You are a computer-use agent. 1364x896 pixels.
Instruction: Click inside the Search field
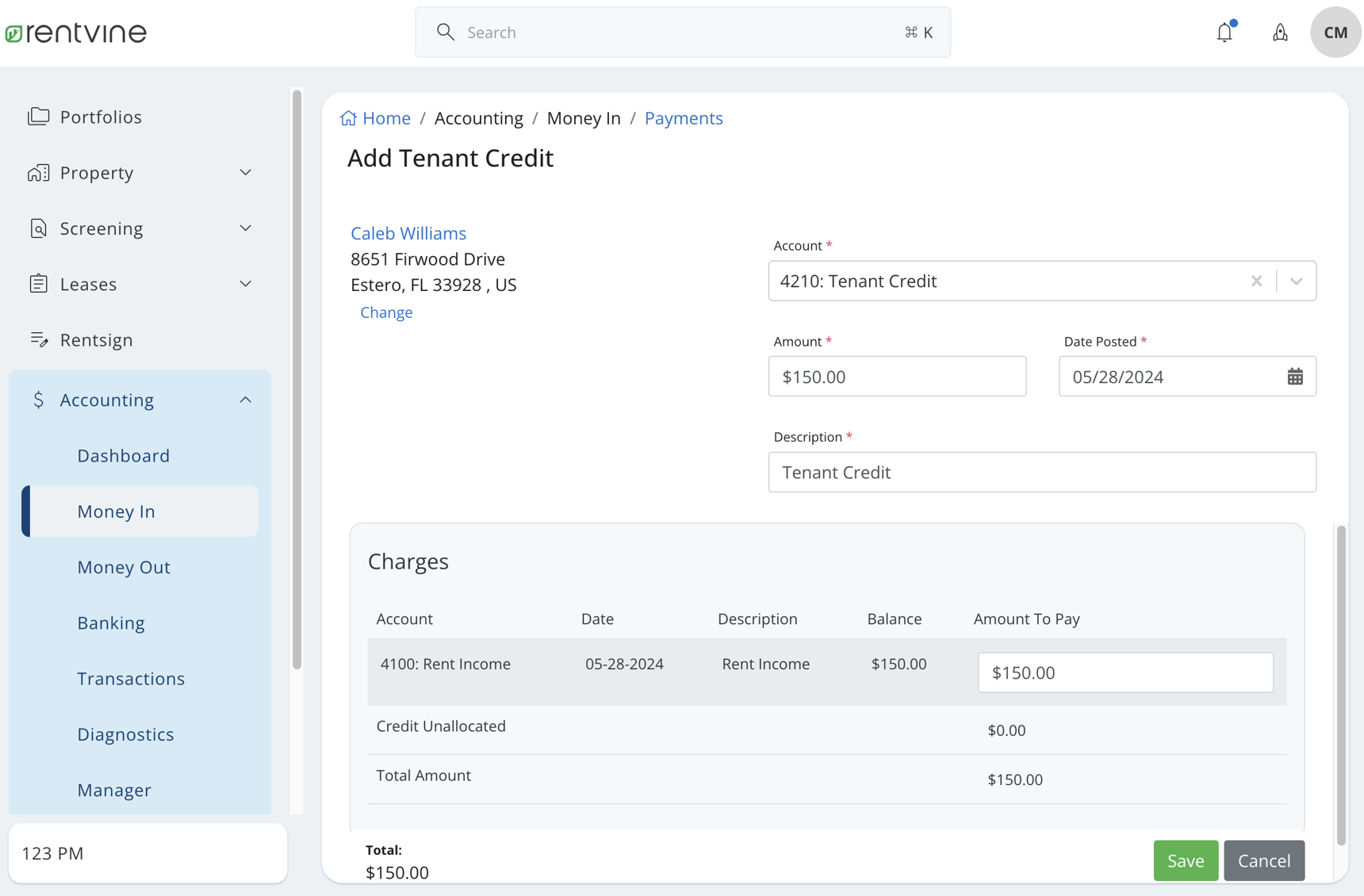[682, 32]
